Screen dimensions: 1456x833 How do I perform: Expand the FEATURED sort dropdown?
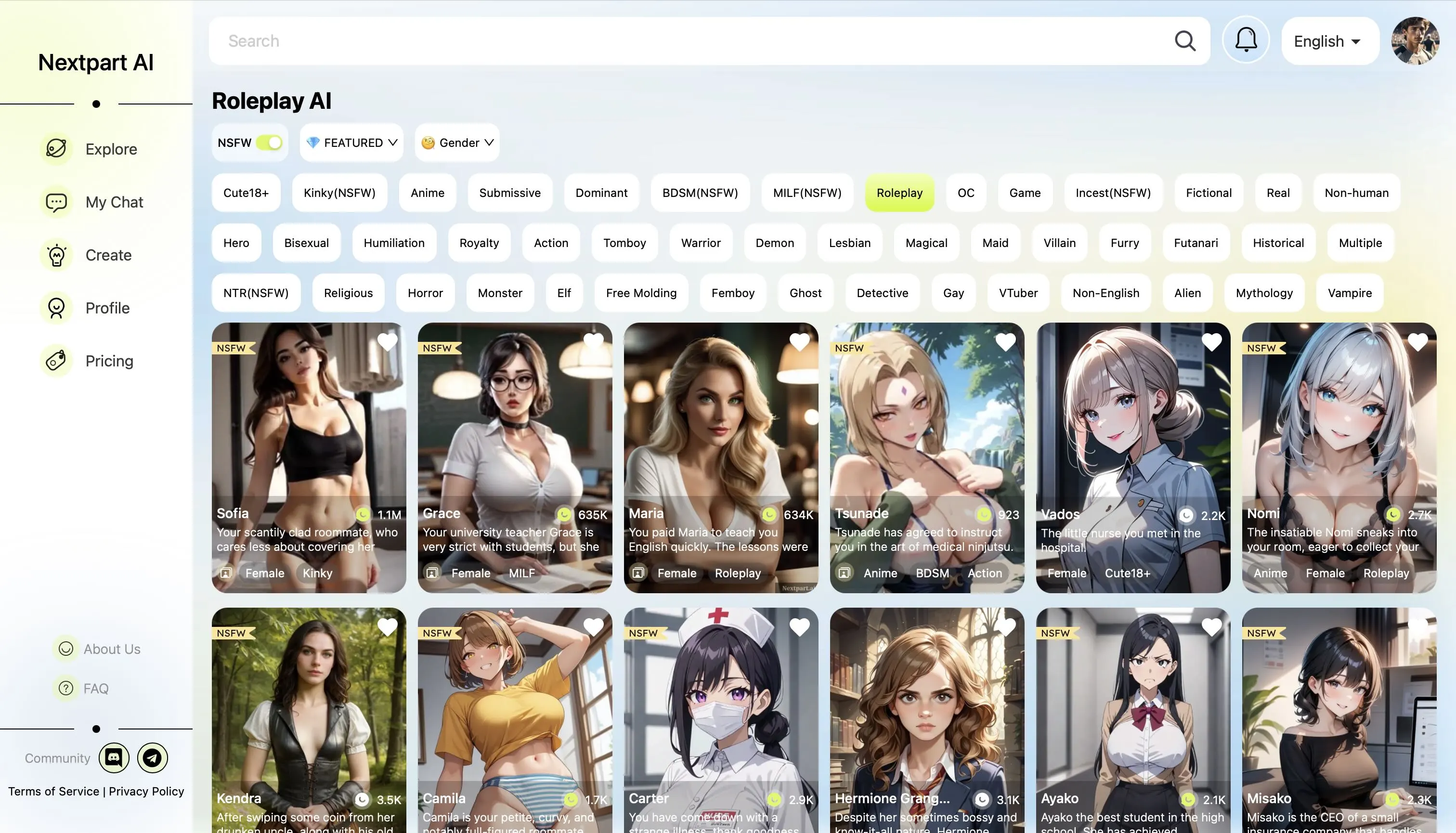tap(351, 143)
